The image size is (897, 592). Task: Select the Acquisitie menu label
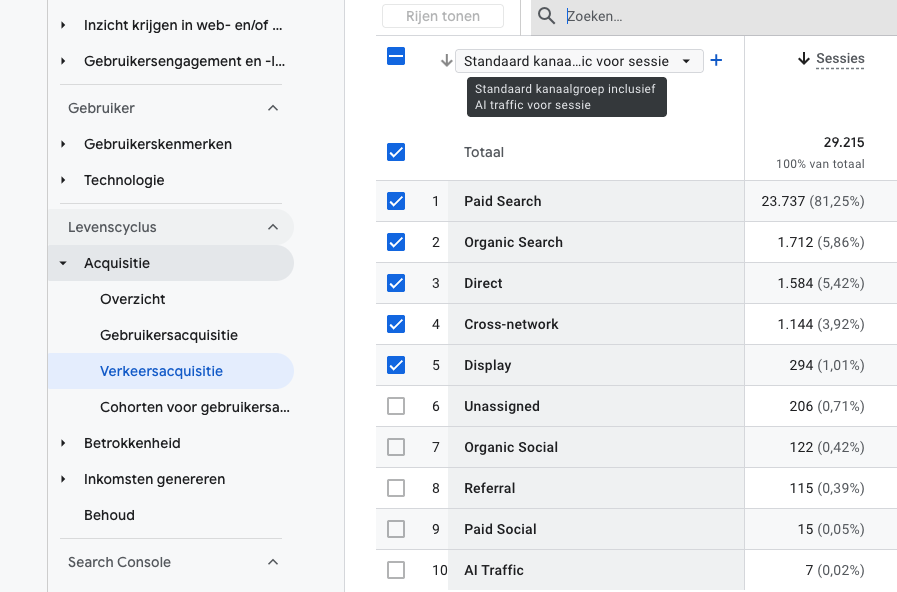tap(117, 263)
